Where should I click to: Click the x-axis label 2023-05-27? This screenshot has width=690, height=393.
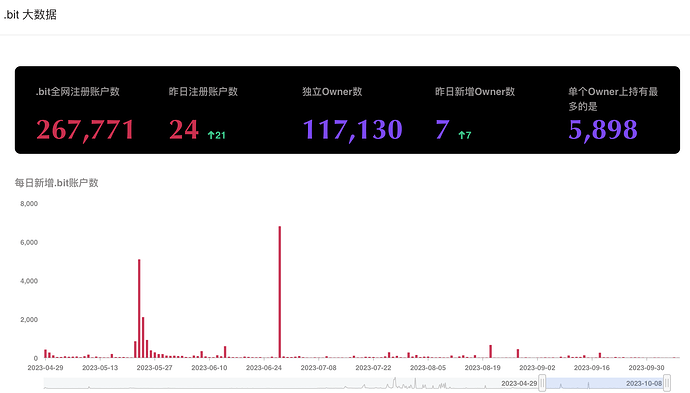[154, 367]
